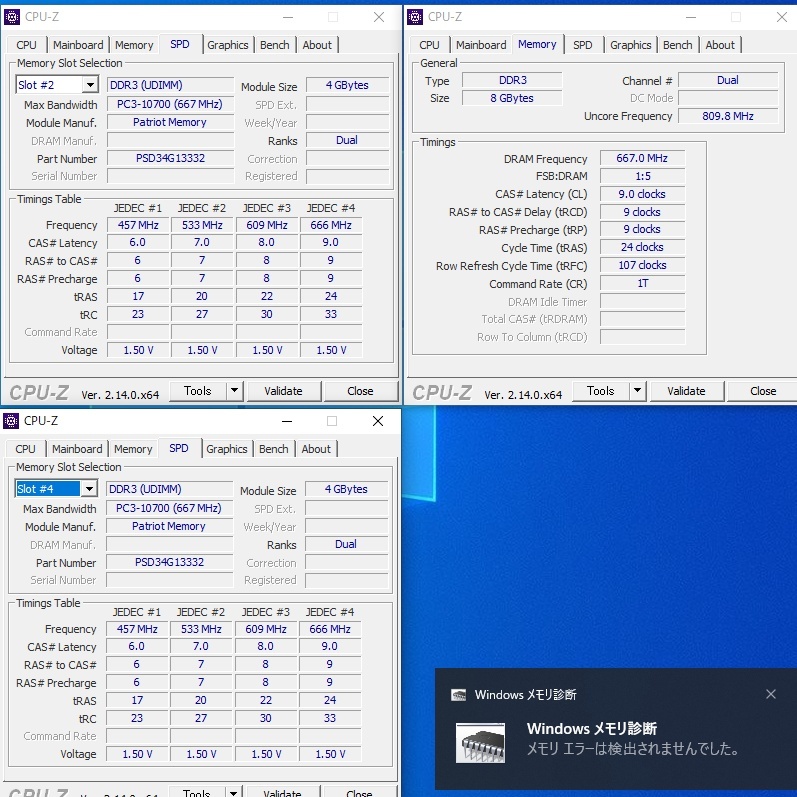Click Max Bandwidth PC3-10700 in Slot #2 window
The width and height of the screenshot is (797, 797).
[170, 105]
